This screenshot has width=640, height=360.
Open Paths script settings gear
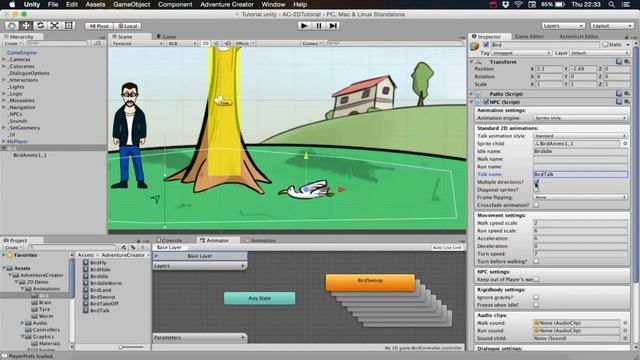[x=627, y=94]
